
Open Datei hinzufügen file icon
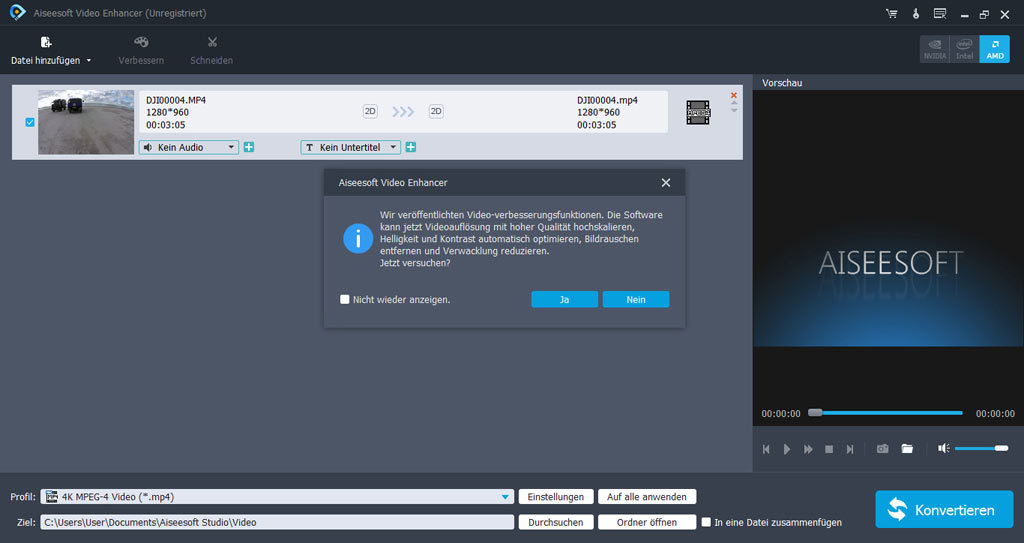click(x=46, y=42)
